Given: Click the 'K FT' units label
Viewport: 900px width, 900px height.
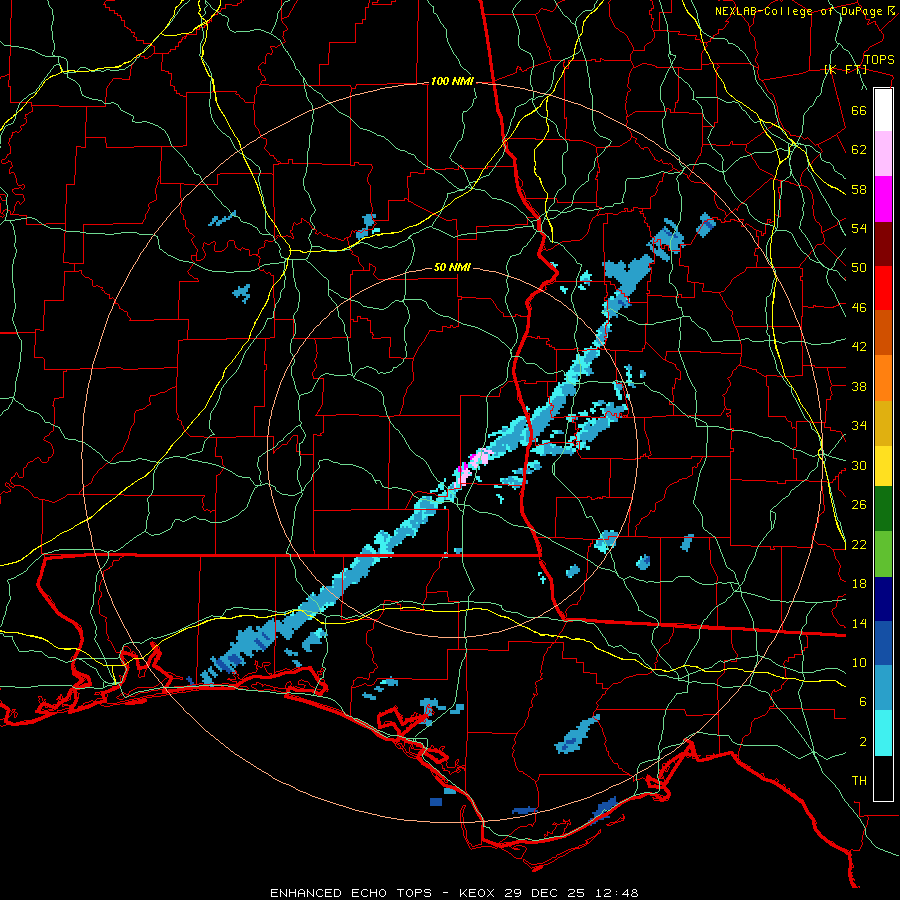Looking at the screenshot, I should [845, 70].
